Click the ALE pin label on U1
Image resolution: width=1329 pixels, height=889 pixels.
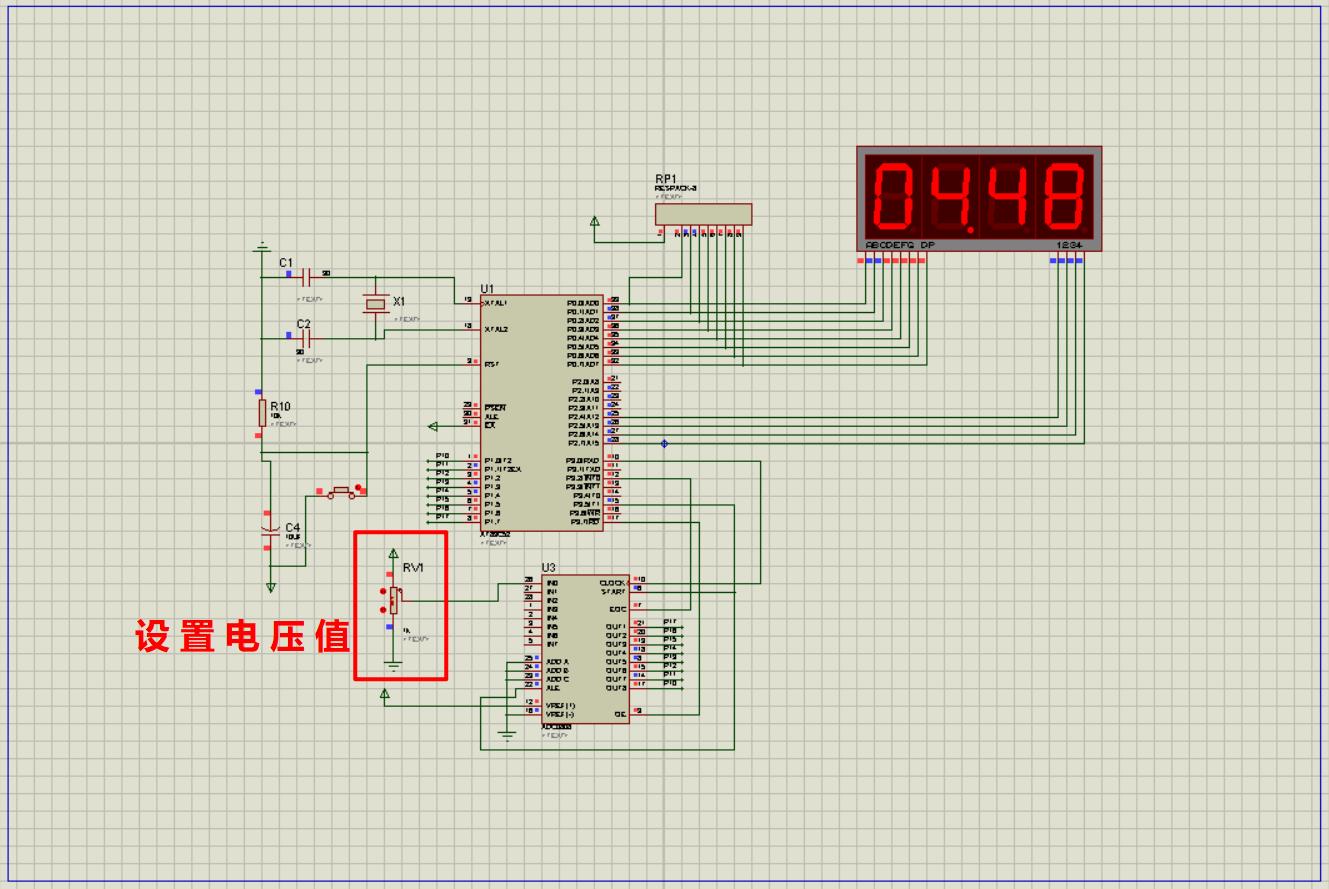coord(491,417)
